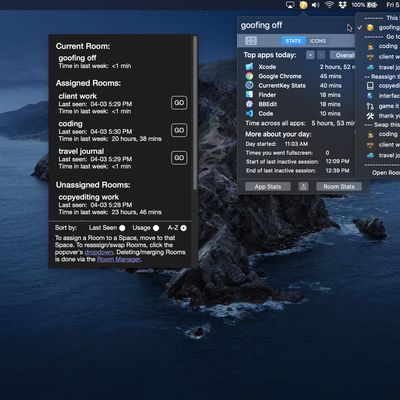Swap with travel journal in Swap this section
This screenshot has height=400, width=400.
point(382,155)
